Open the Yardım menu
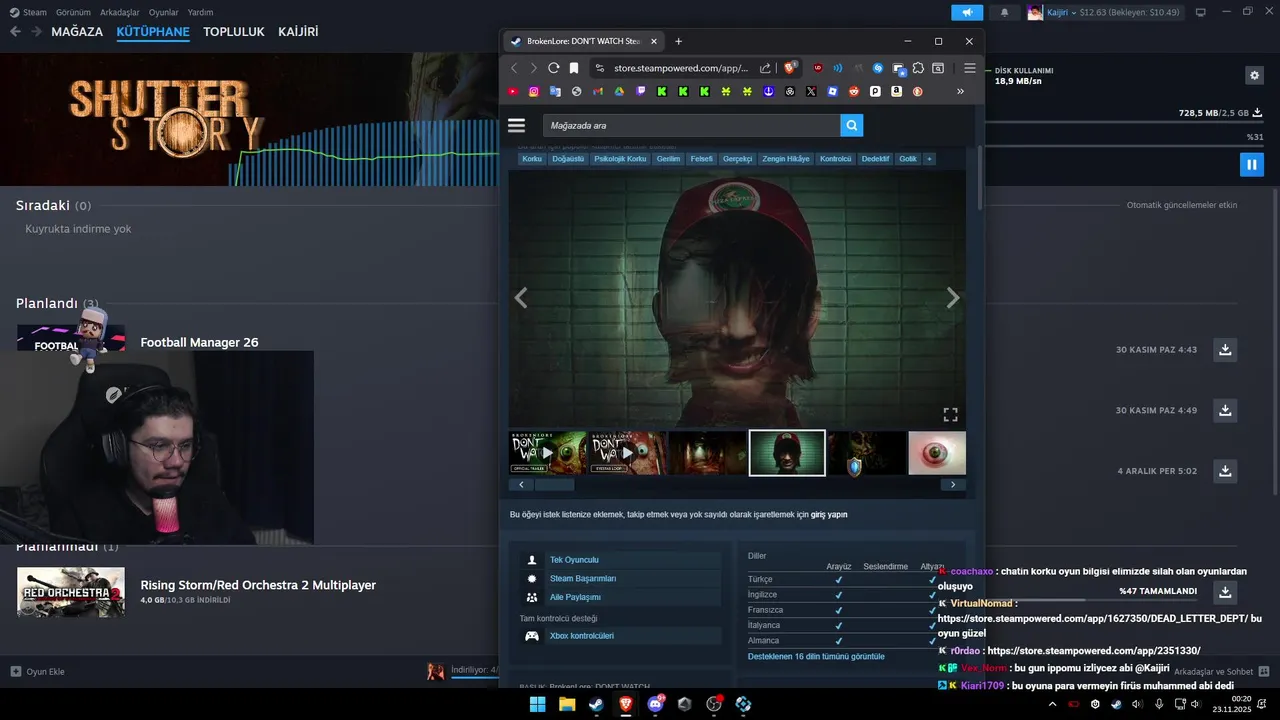The width and height of the screenshot is (1280, 720). coord(201,12)
